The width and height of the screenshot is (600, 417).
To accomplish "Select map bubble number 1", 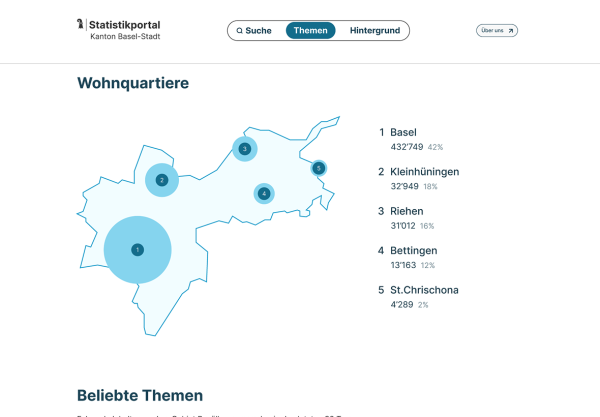I will 138,249.
